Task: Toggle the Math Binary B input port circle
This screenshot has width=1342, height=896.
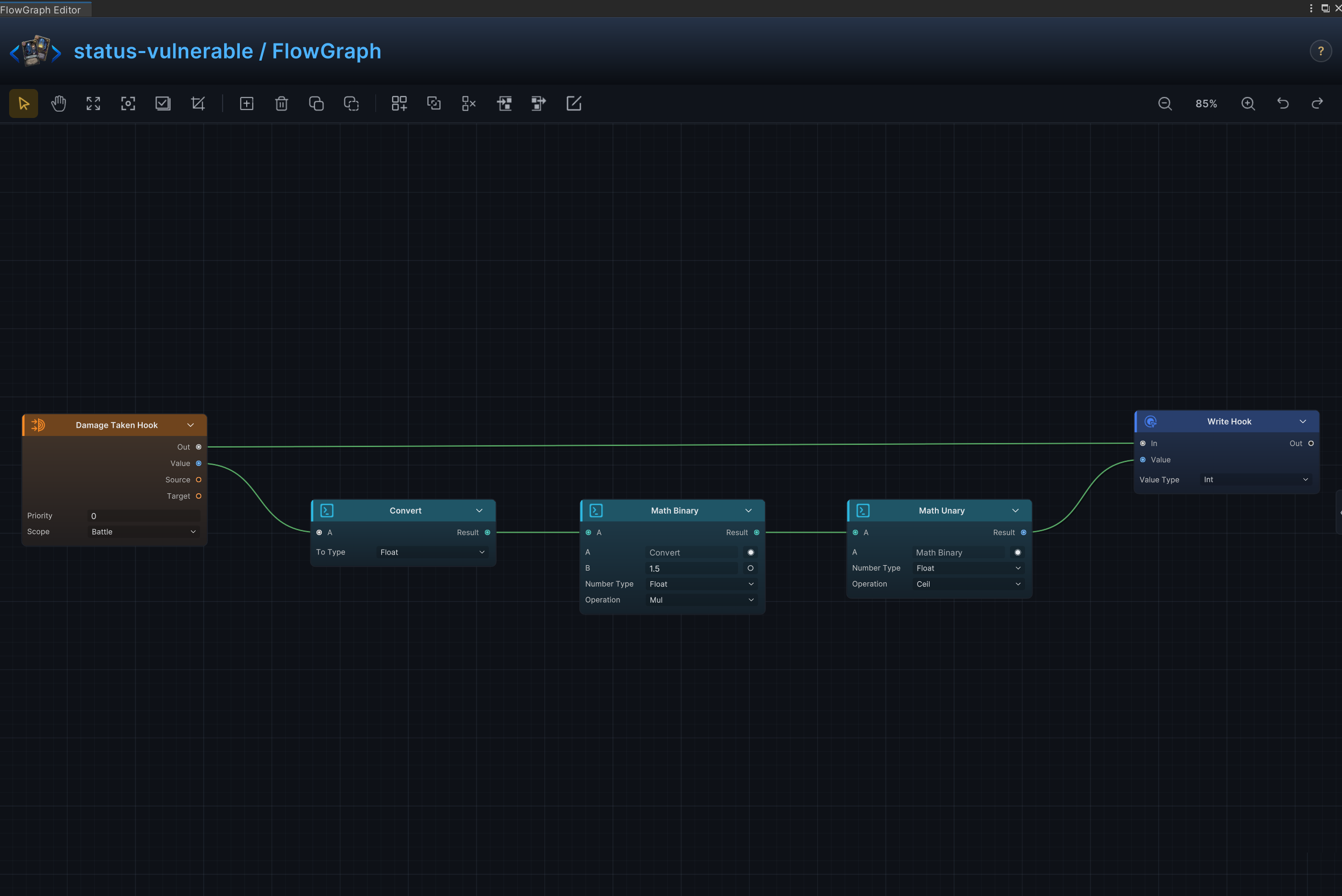Action: click(x=751, y=568)
